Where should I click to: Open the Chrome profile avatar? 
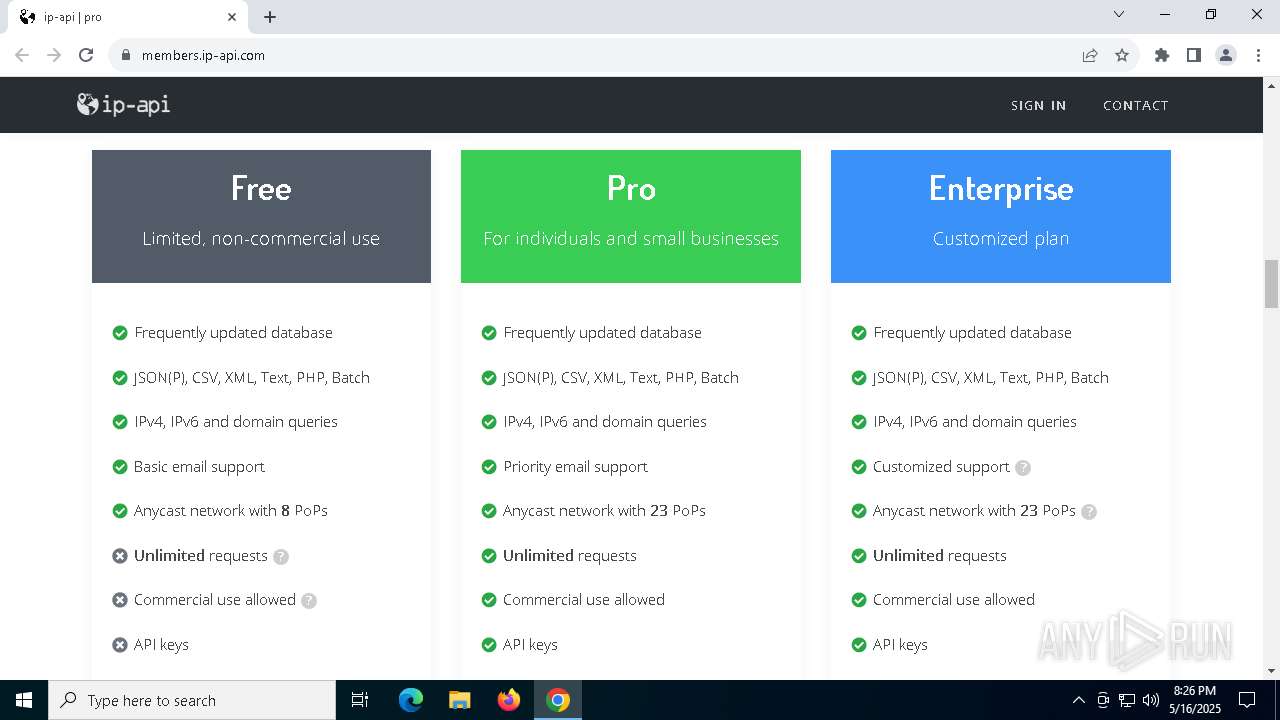[1226, 55]
